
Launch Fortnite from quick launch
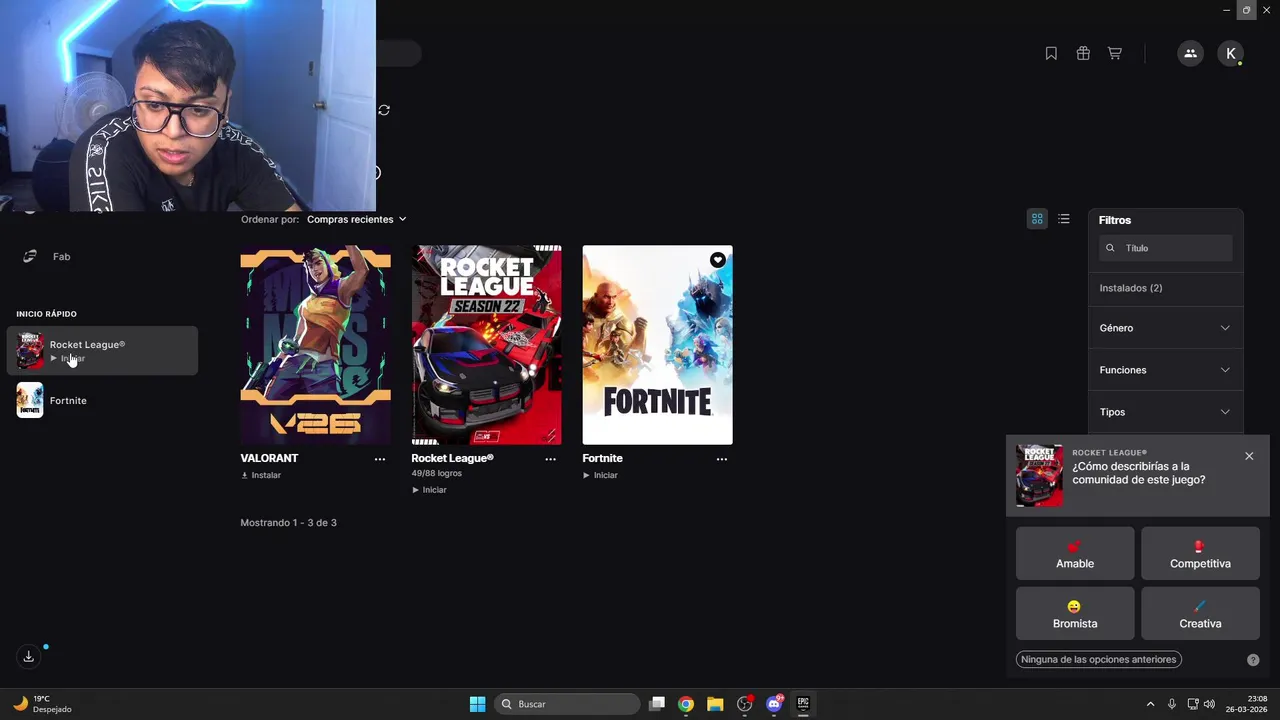point(102,400)
